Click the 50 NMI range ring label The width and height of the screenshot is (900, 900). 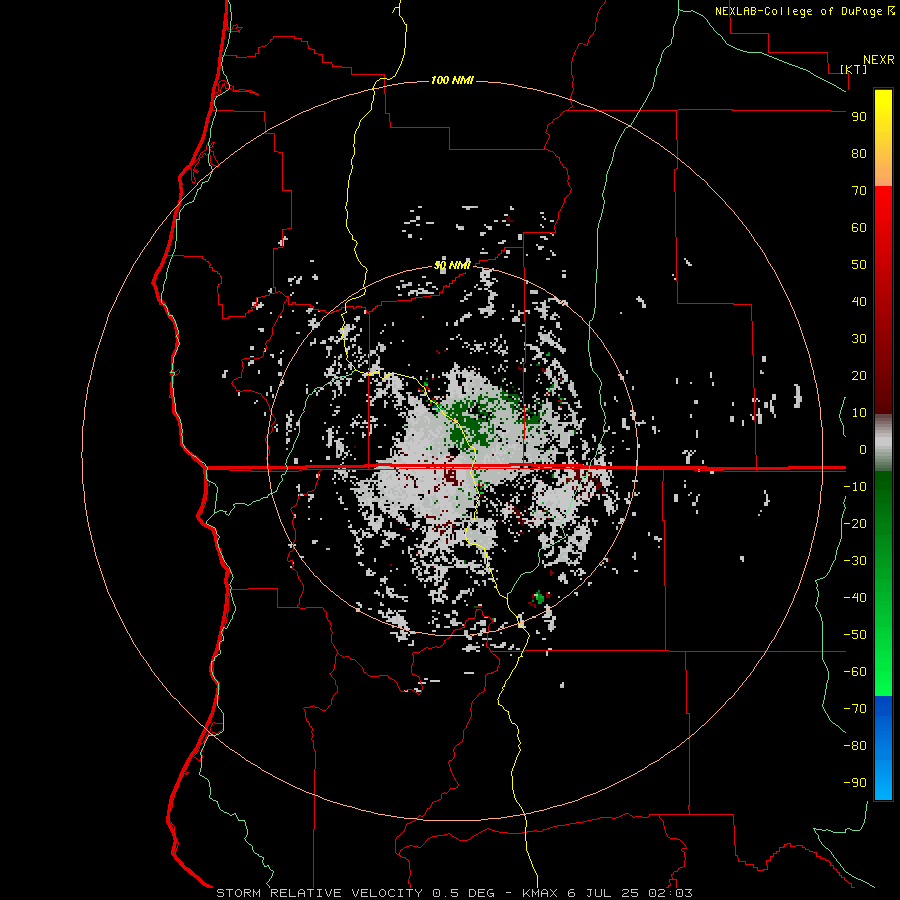[452, 265]
